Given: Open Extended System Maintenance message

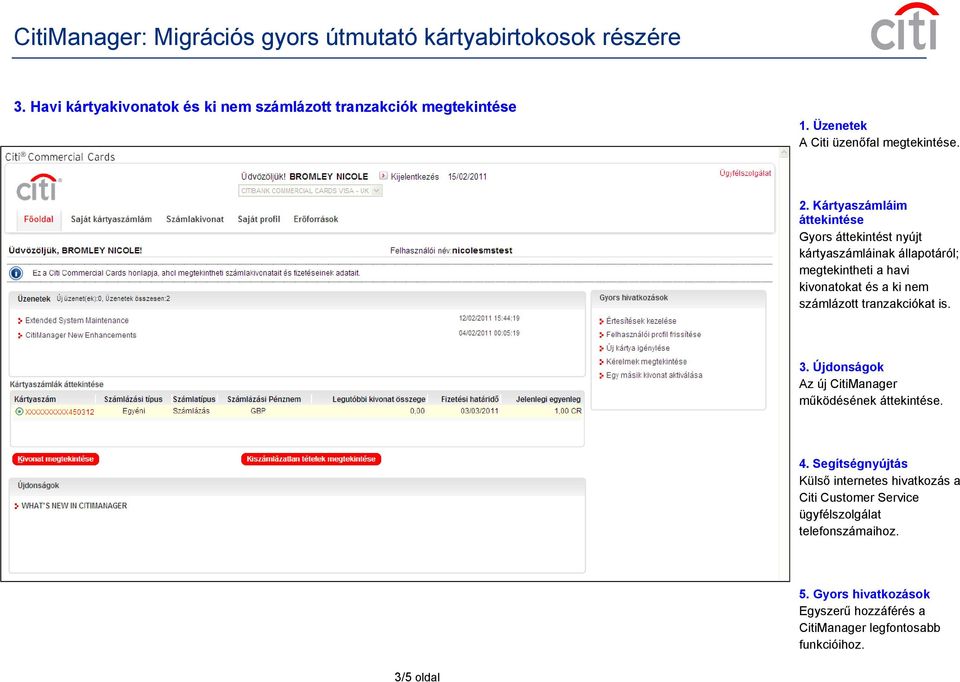Looking at the screenshot, I should tap(77, 321).
